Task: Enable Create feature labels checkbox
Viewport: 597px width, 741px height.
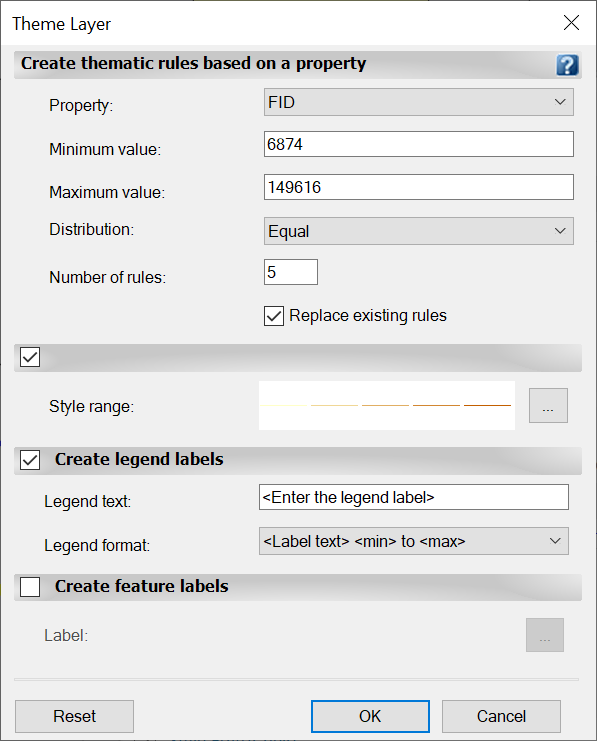Action: (x=30, y=587)
